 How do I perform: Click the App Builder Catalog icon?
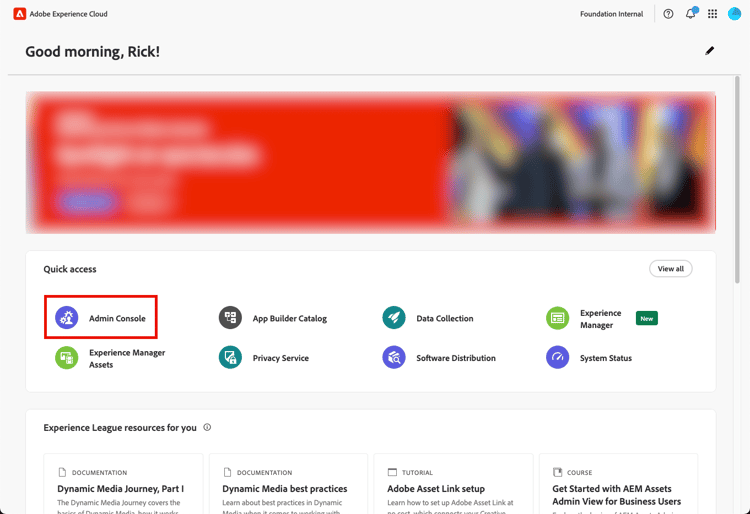230,317
